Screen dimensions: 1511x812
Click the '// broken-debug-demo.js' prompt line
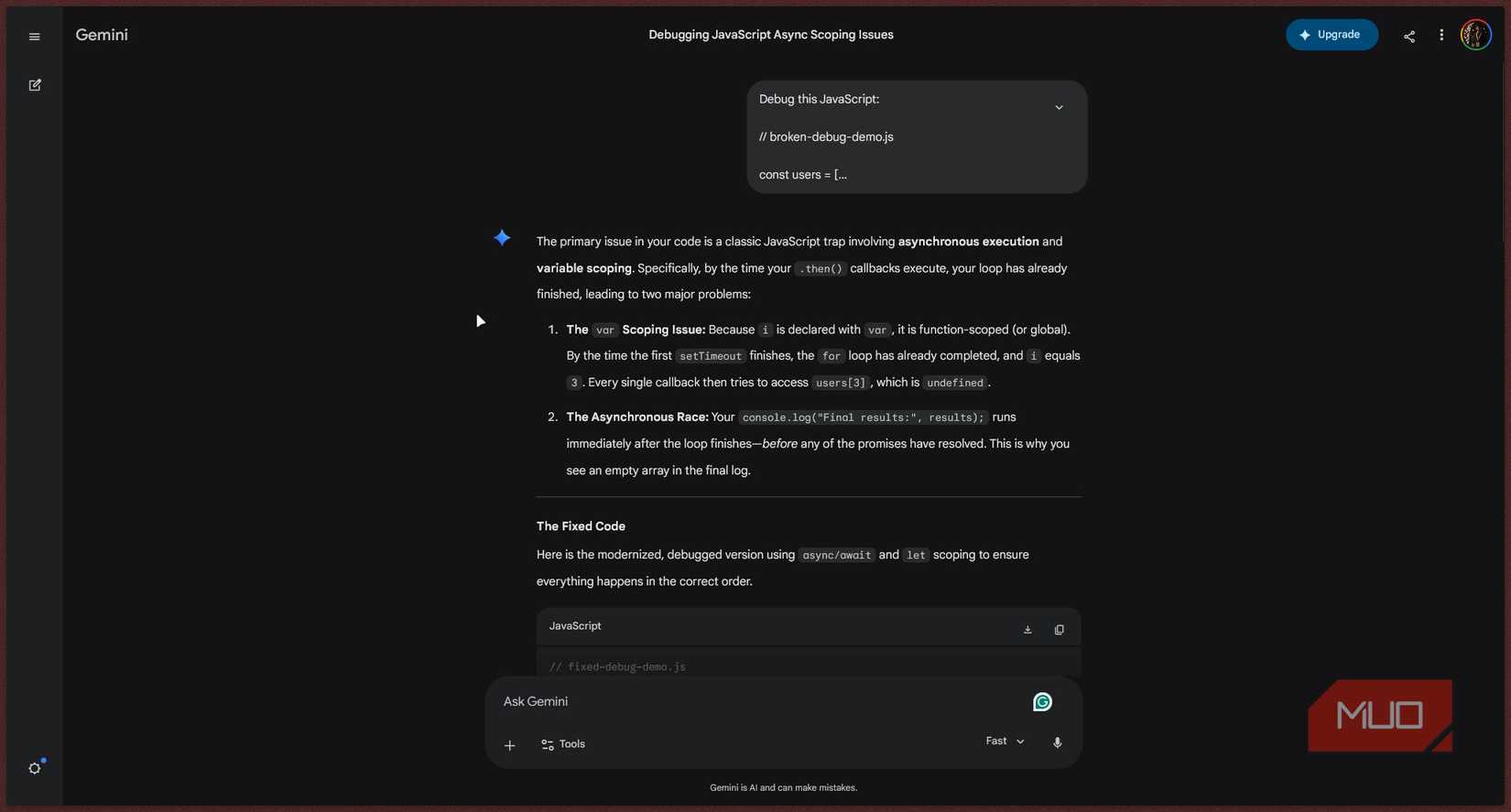click(x=826, y=137)
